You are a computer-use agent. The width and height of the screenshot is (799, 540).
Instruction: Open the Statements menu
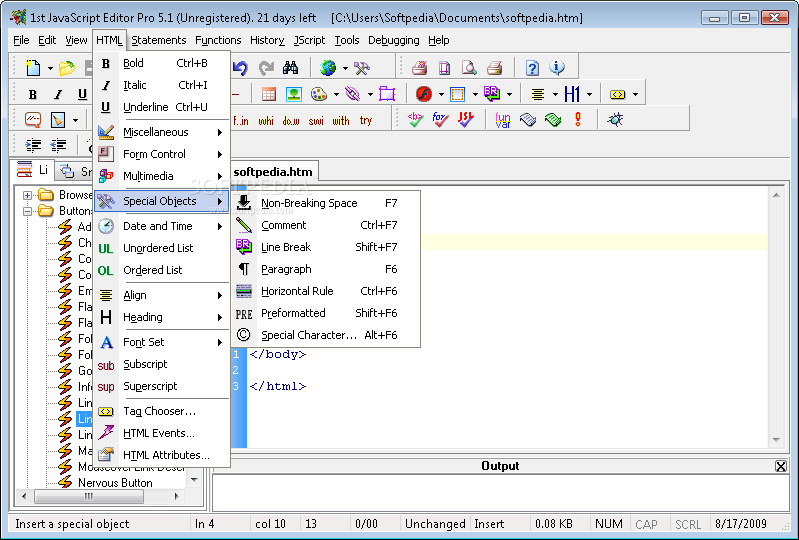coord(158,40)
